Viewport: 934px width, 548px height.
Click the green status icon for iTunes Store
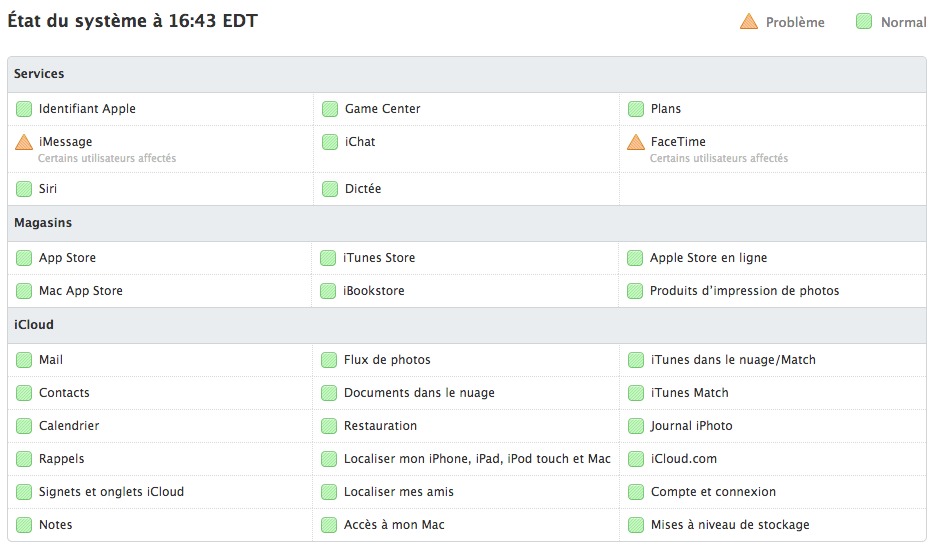328,258
